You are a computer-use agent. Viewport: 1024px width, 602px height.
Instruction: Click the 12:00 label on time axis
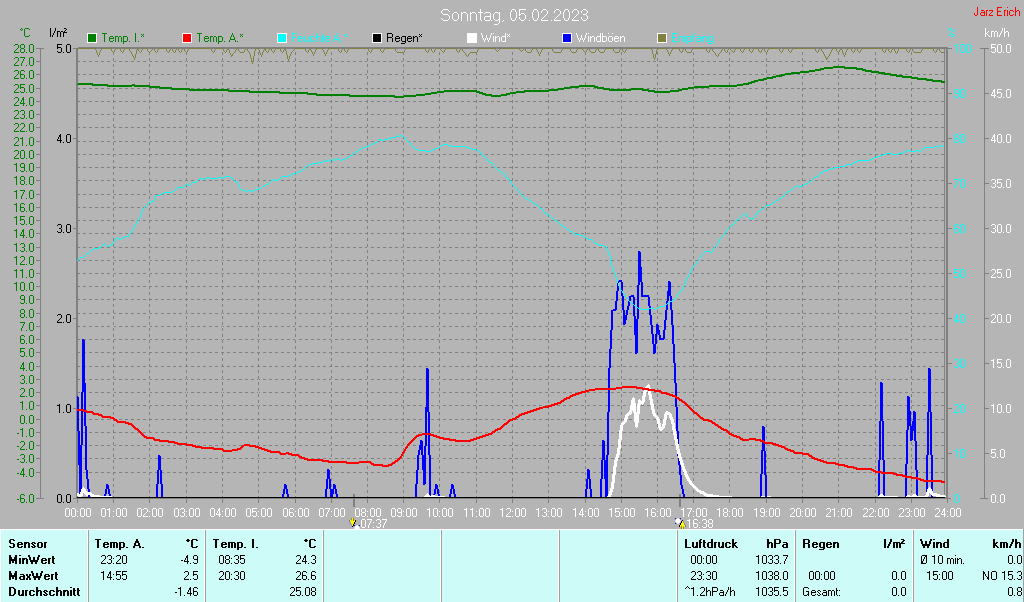tap(512, 512)
